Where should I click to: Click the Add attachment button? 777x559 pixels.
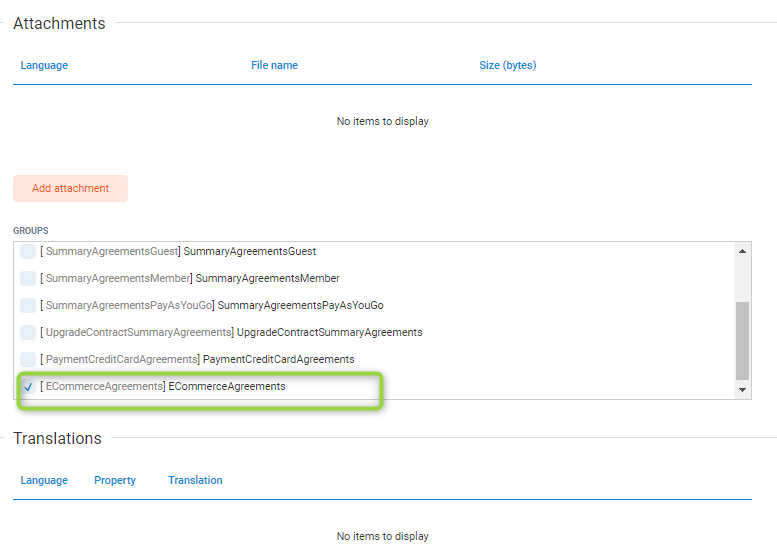pos(70,188)
